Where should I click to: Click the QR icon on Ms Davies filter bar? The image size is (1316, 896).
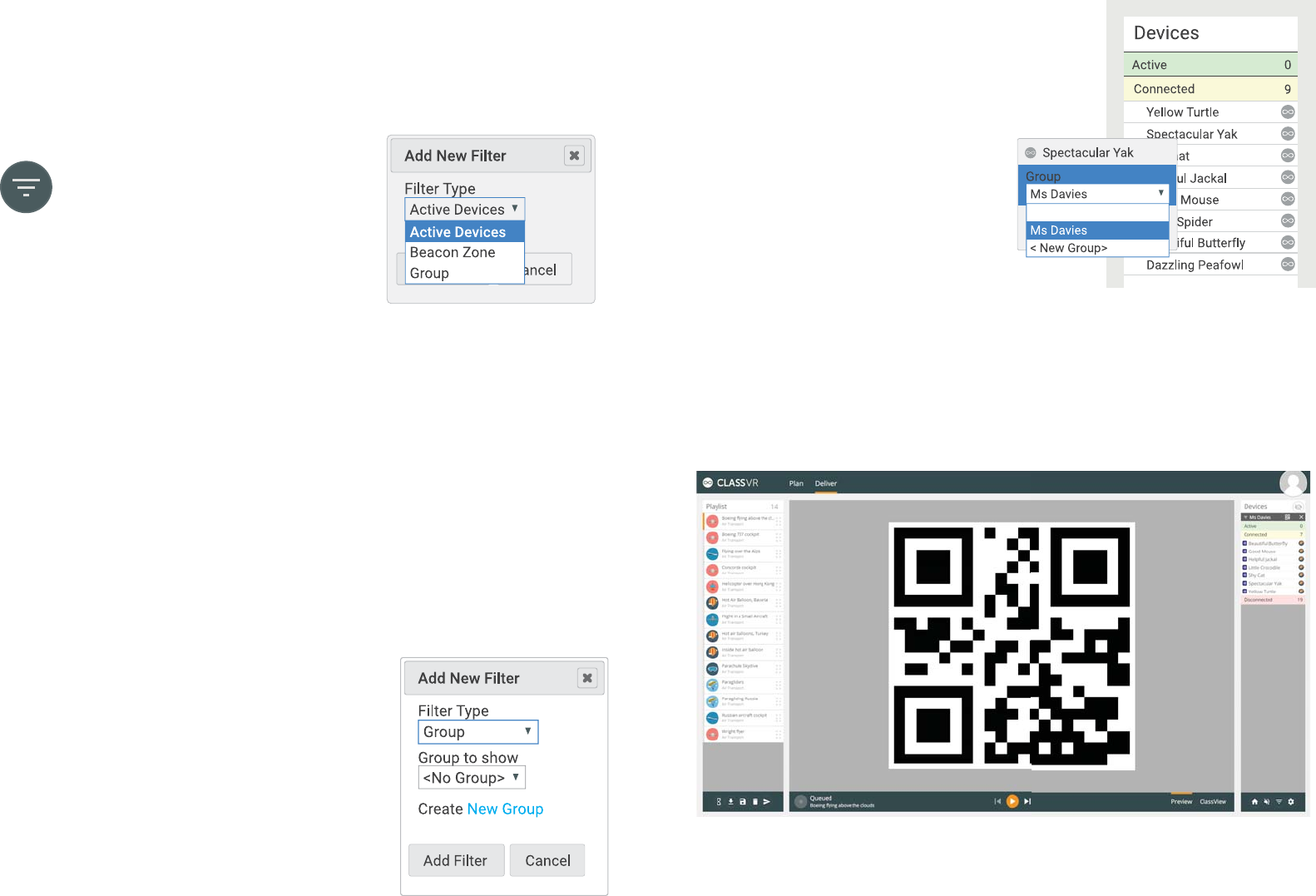(x=1288, y=517)
